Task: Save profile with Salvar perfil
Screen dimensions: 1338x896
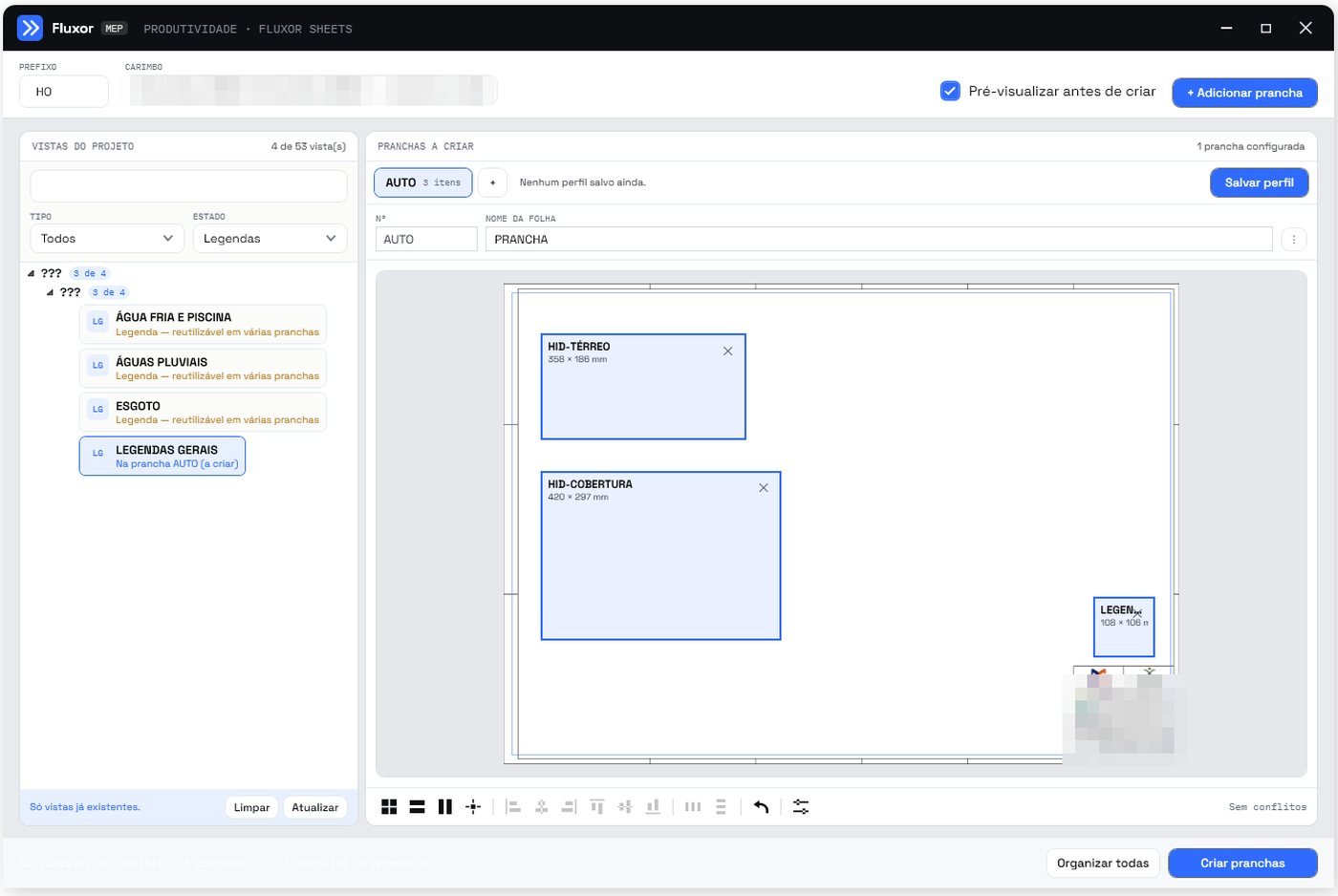Action: 1259,182
